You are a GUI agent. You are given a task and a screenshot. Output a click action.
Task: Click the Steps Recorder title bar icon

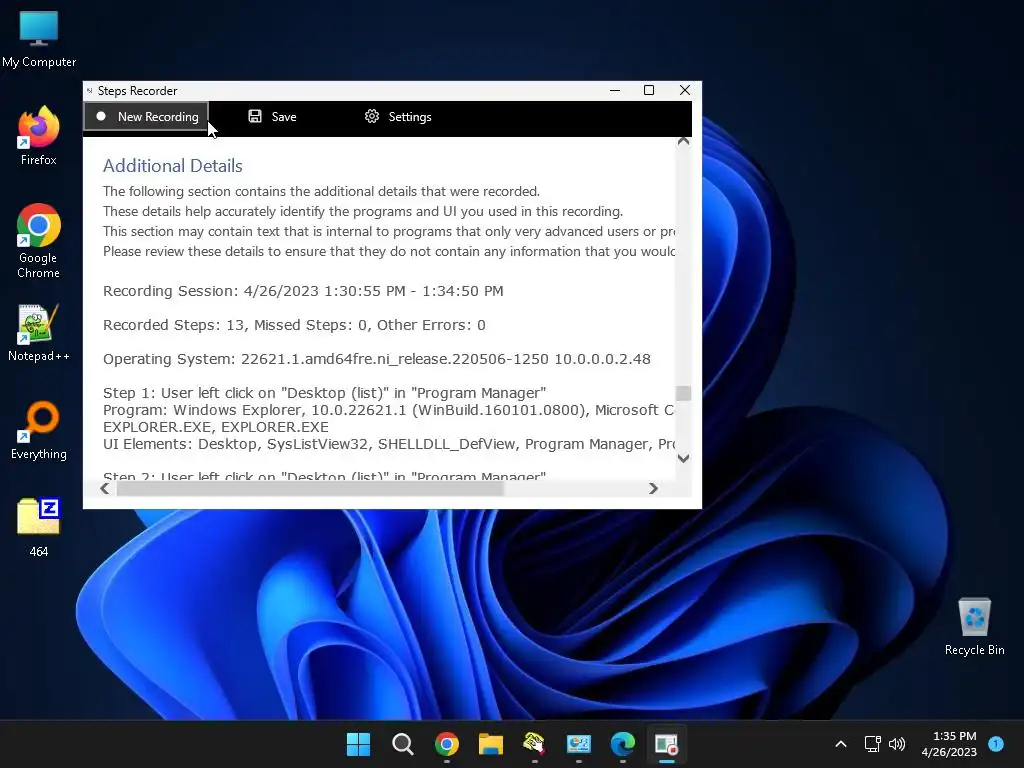tap(89, 91)
